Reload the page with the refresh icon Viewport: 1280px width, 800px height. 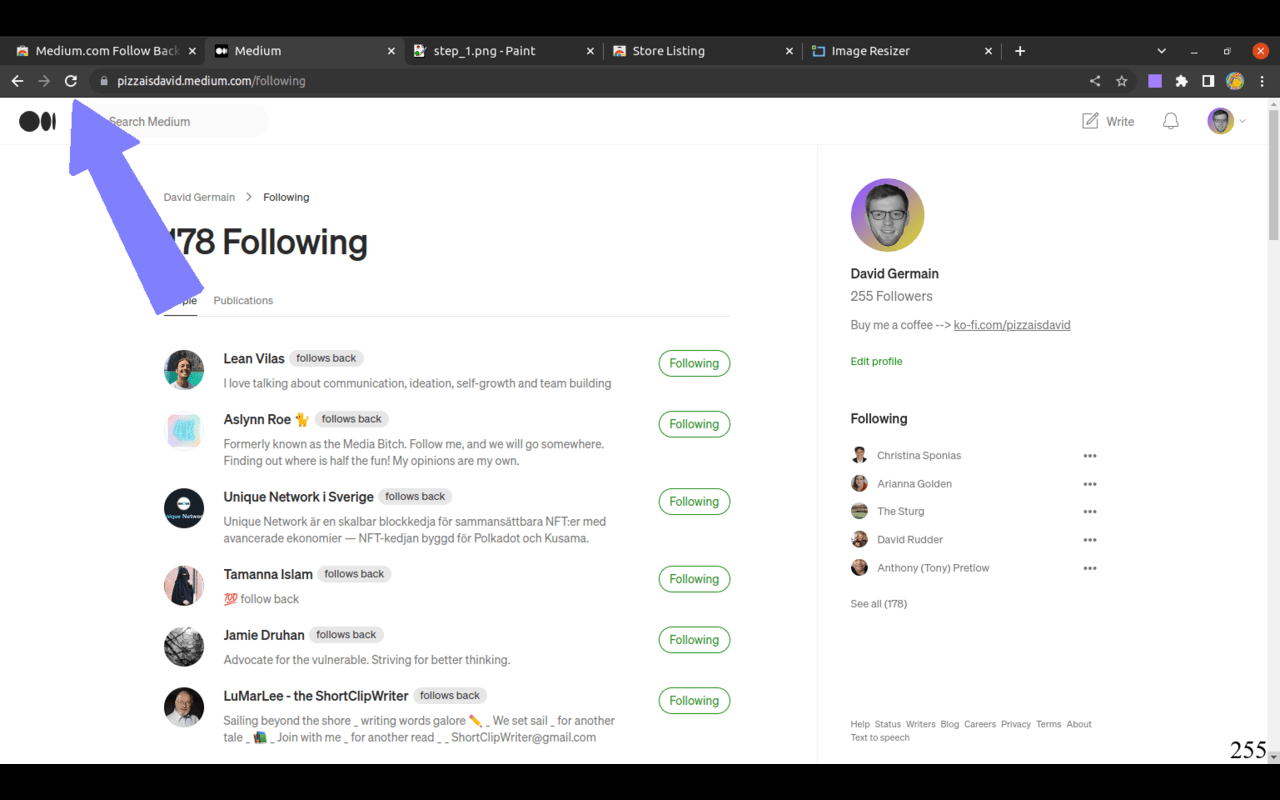click(71, 81)
